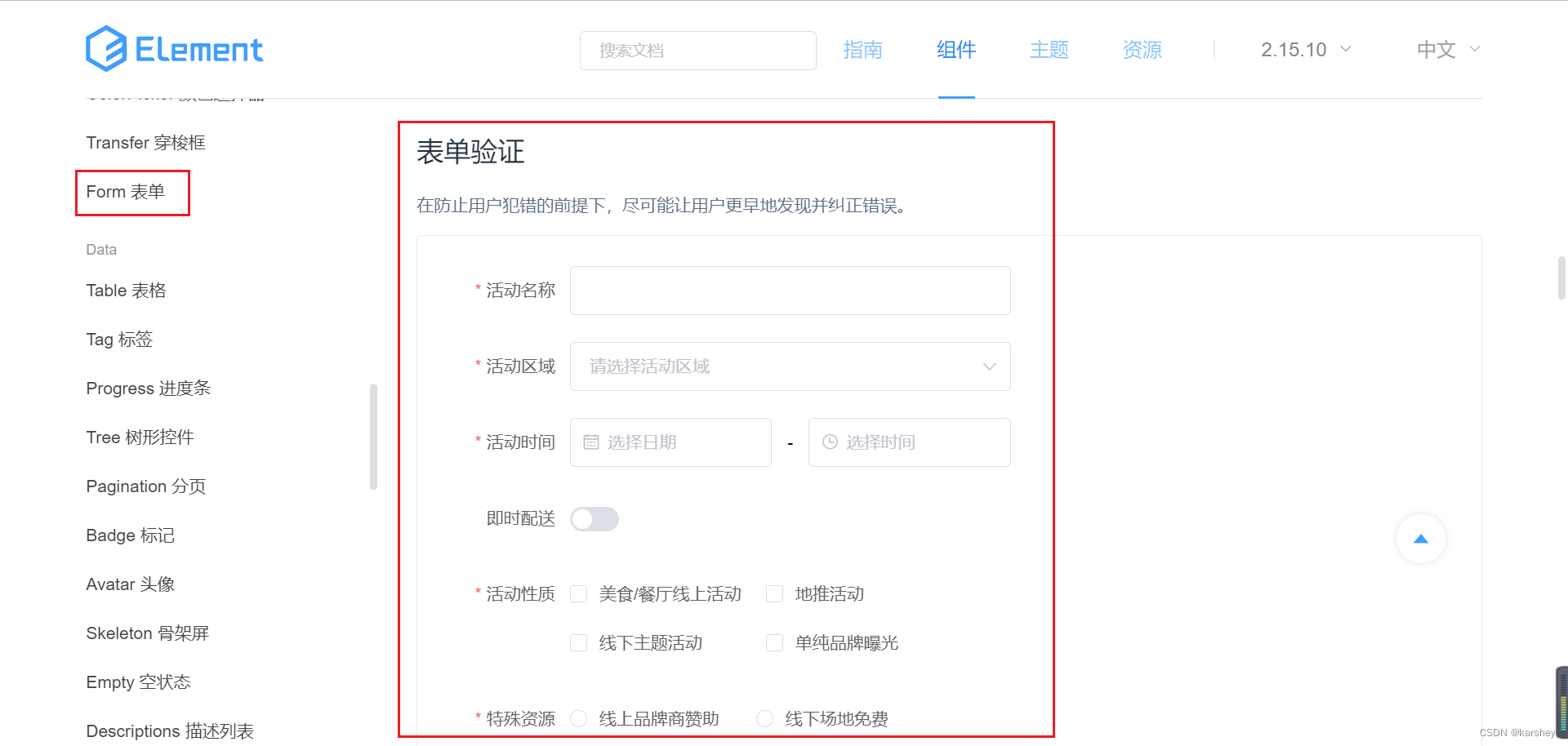Open Badge 标记 in the sidebar

pyautogui.click(x=130, y=535)
